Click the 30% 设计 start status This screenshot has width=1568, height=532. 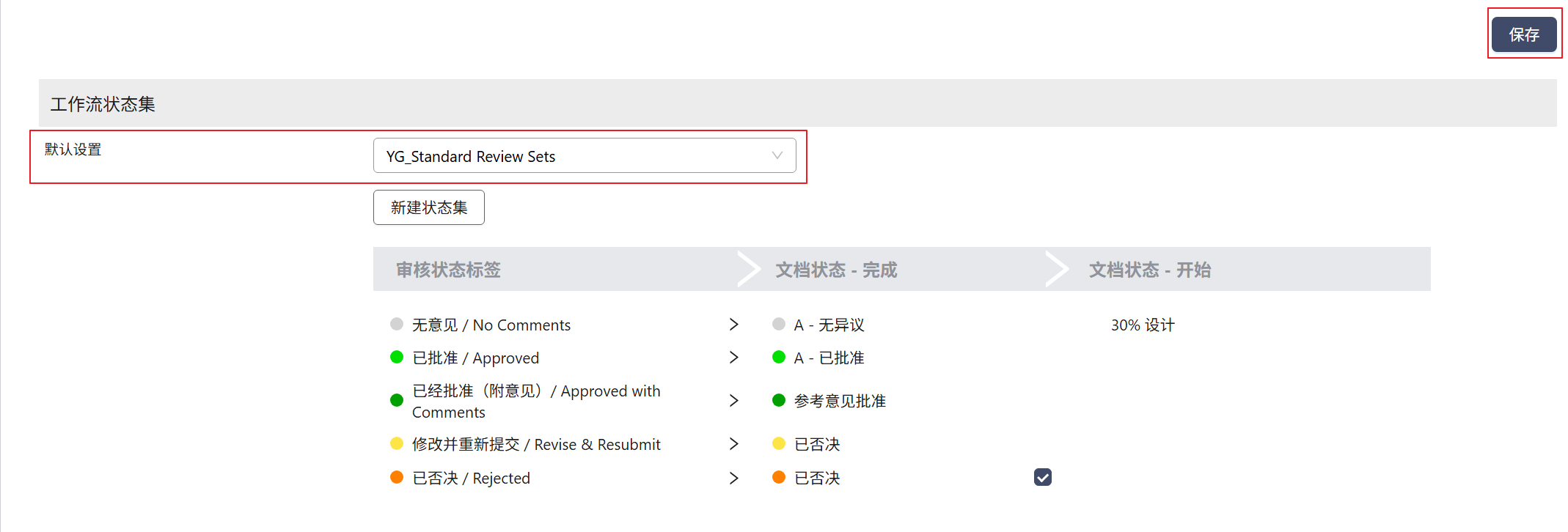(1142, 325)
